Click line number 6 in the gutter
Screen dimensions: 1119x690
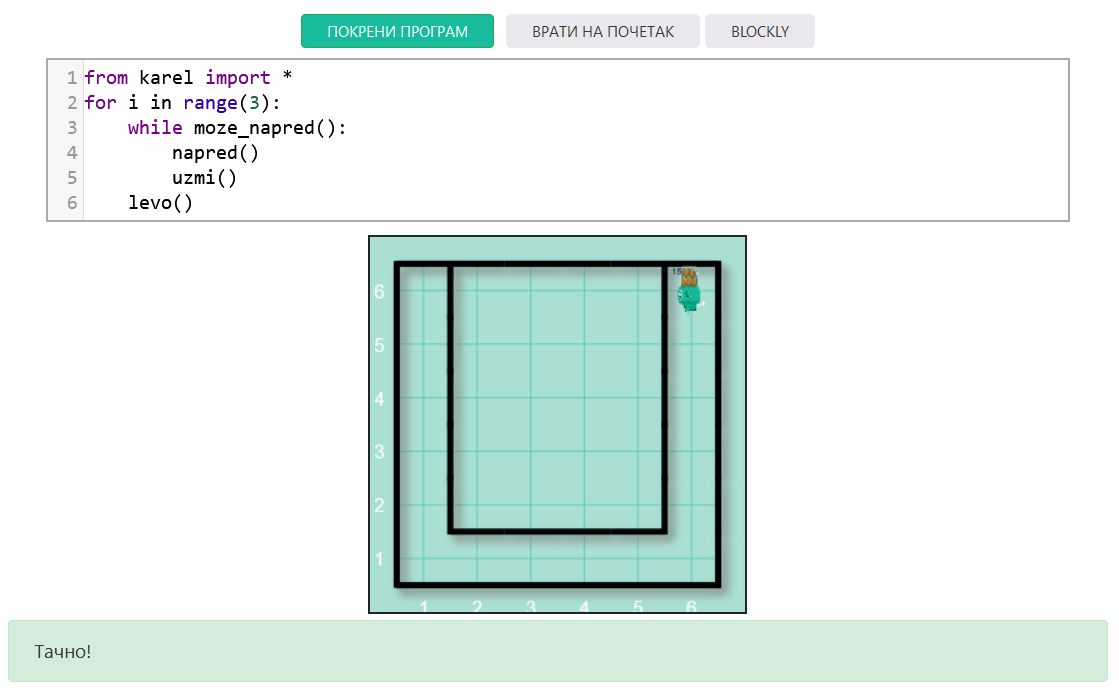[x=71, y=203]
